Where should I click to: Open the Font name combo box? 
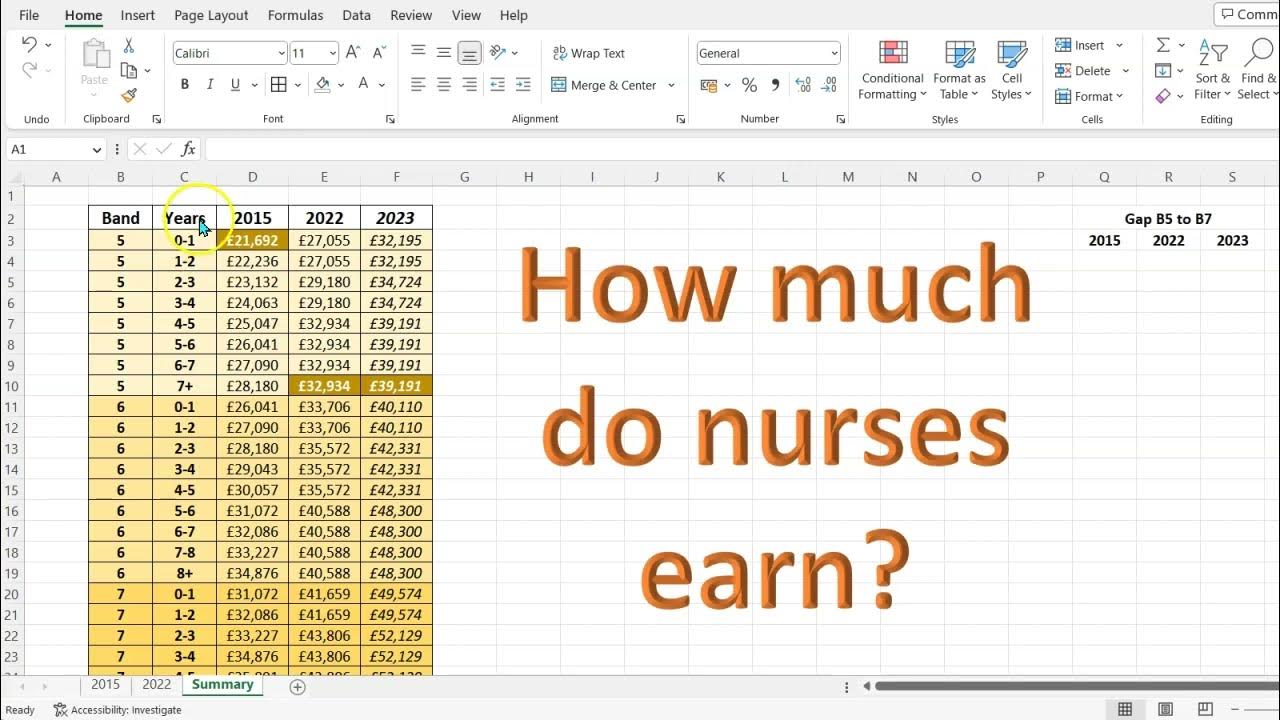[229, 53]
